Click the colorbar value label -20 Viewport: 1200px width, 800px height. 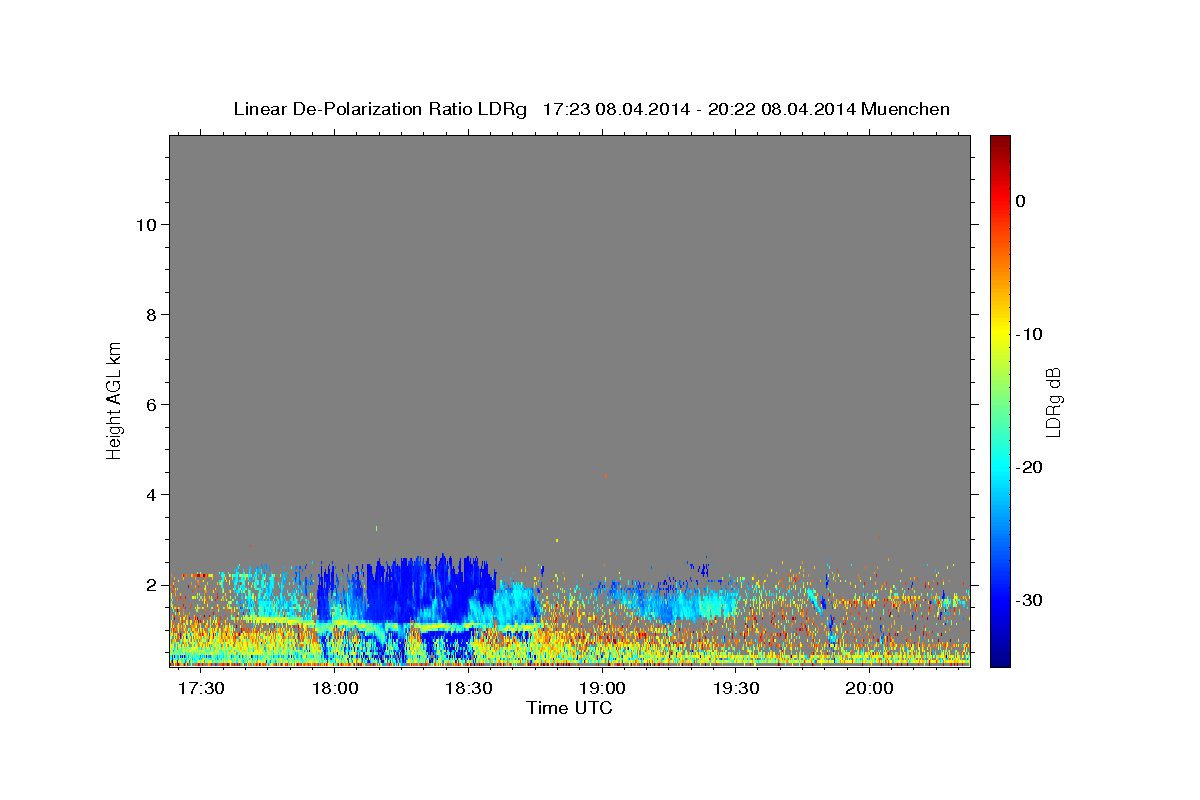pyautogui.click(x=1028, y=467)
